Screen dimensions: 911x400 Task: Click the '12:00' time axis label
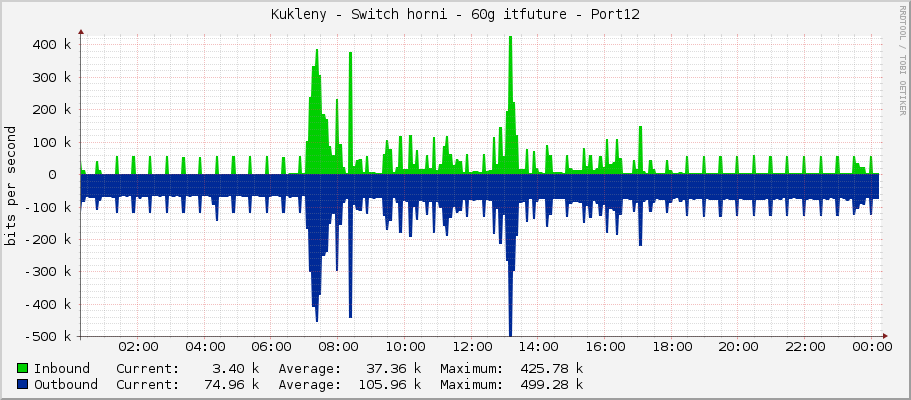point(472,347)
